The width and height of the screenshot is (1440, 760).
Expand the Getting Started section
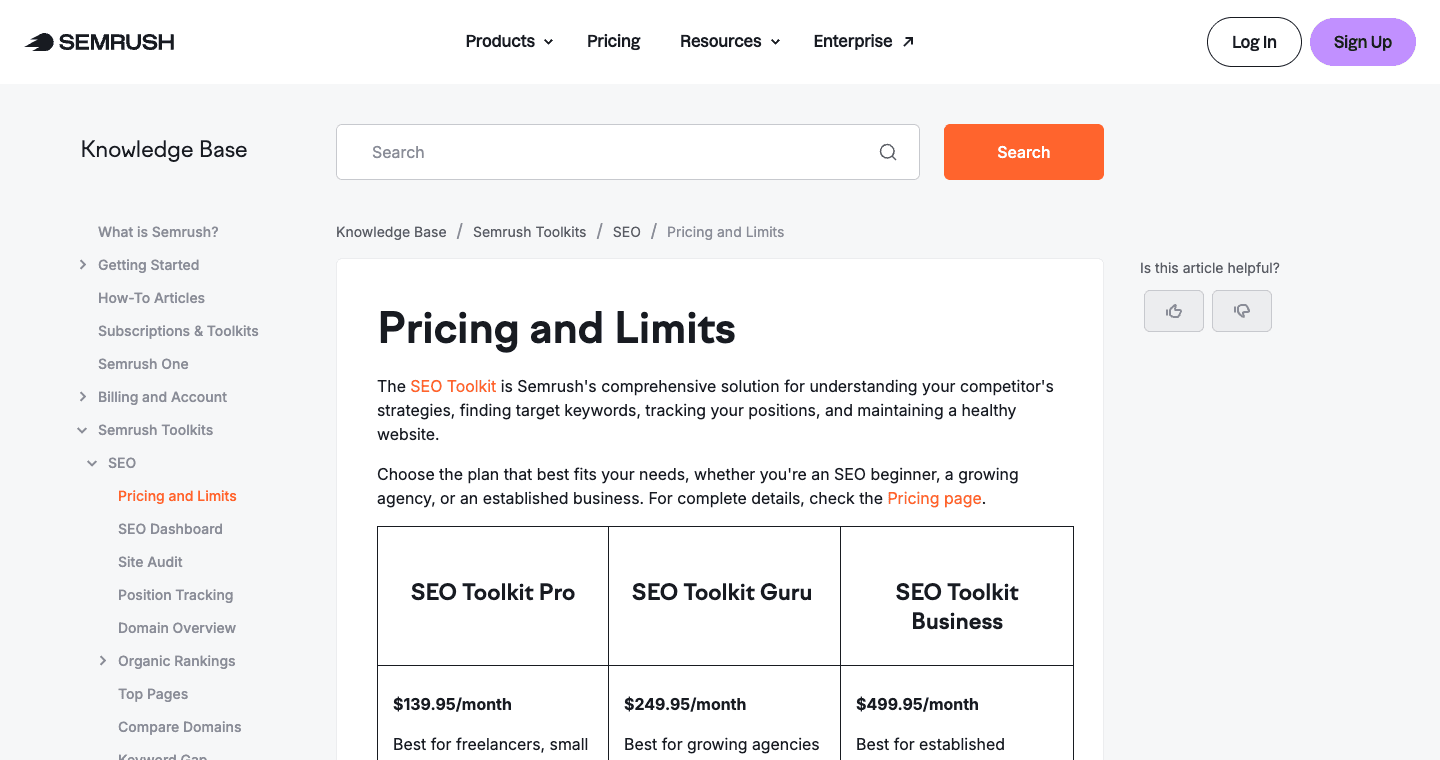(83, 264)
